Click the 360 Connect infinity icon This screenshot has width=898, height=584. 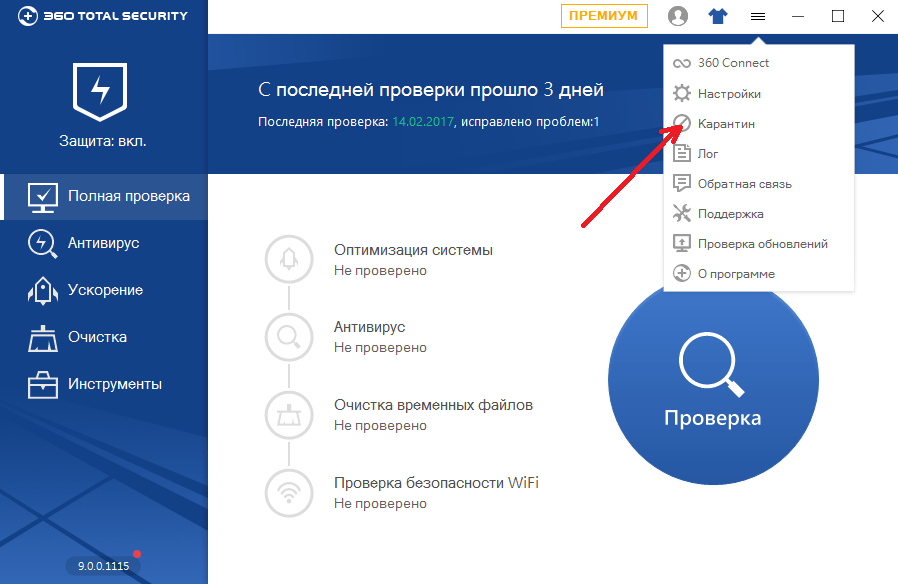point(682,64)
